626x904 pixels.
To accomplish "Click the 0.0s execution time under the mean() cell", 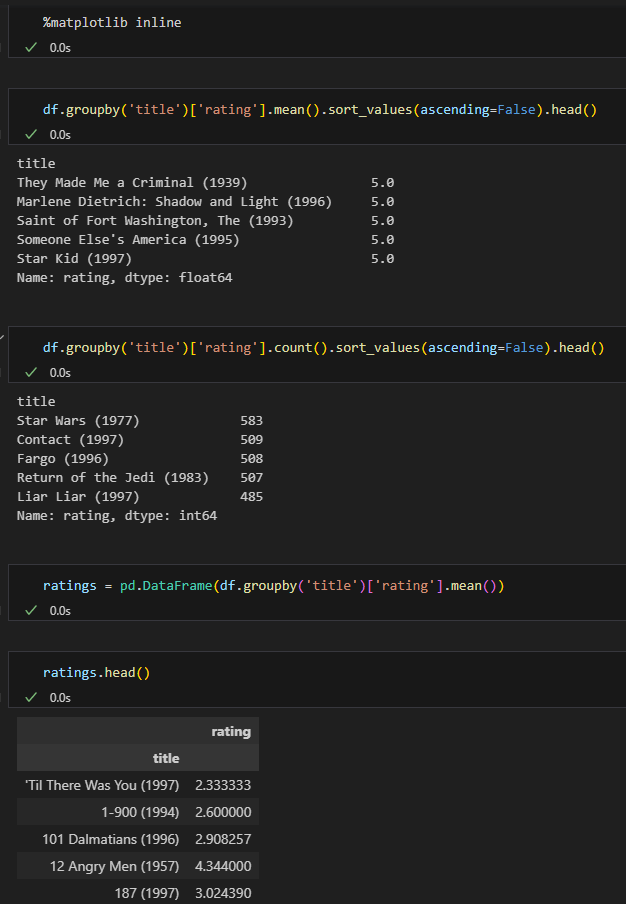I will 60,135.
